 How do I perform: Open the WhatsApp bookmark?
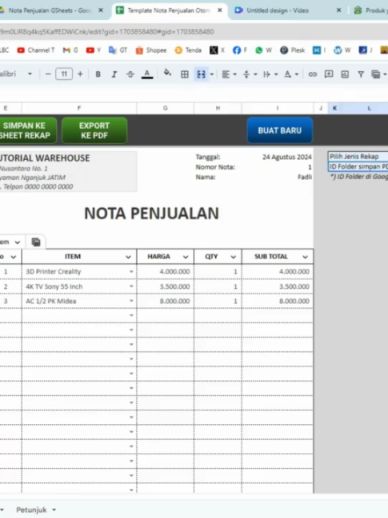pyautogui.click(x=263, y=50)
